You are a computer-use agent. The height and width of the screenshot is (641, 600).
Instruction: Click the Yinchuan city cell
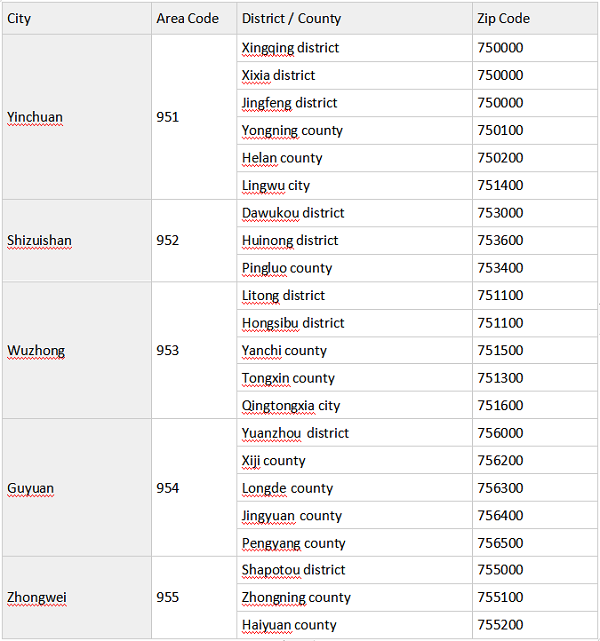35,117
